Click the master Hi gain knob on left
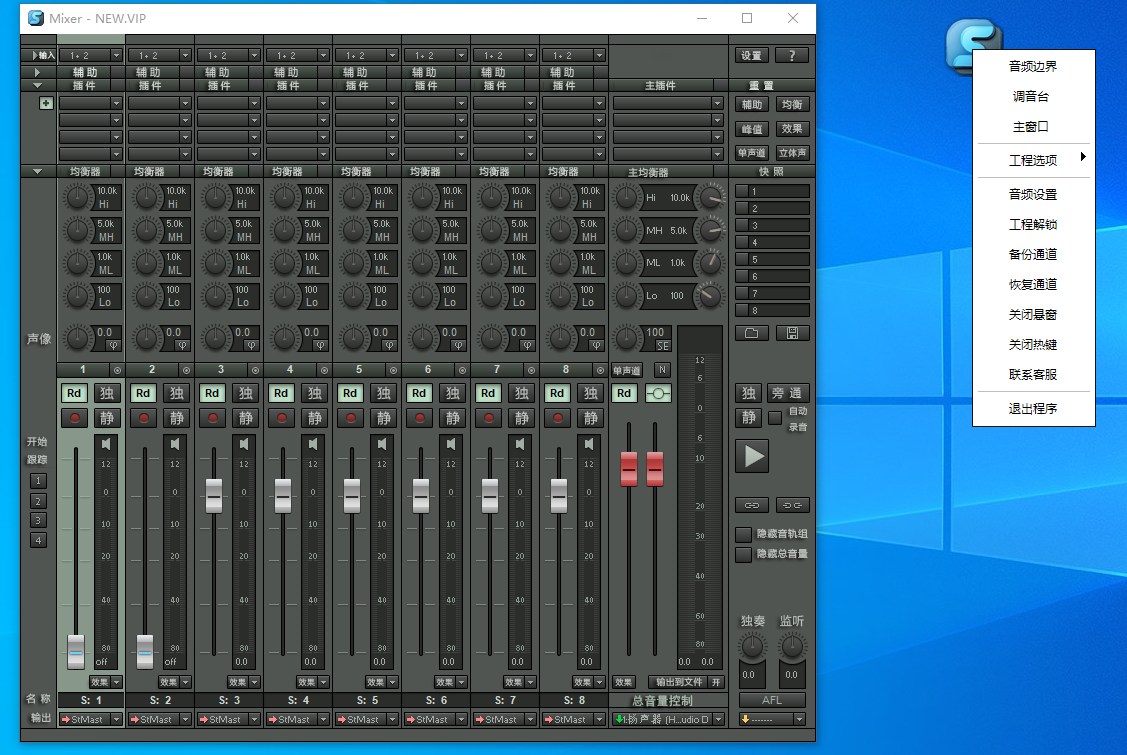The width and height of the screenshot is (1127, 755). tap(627, 197)
